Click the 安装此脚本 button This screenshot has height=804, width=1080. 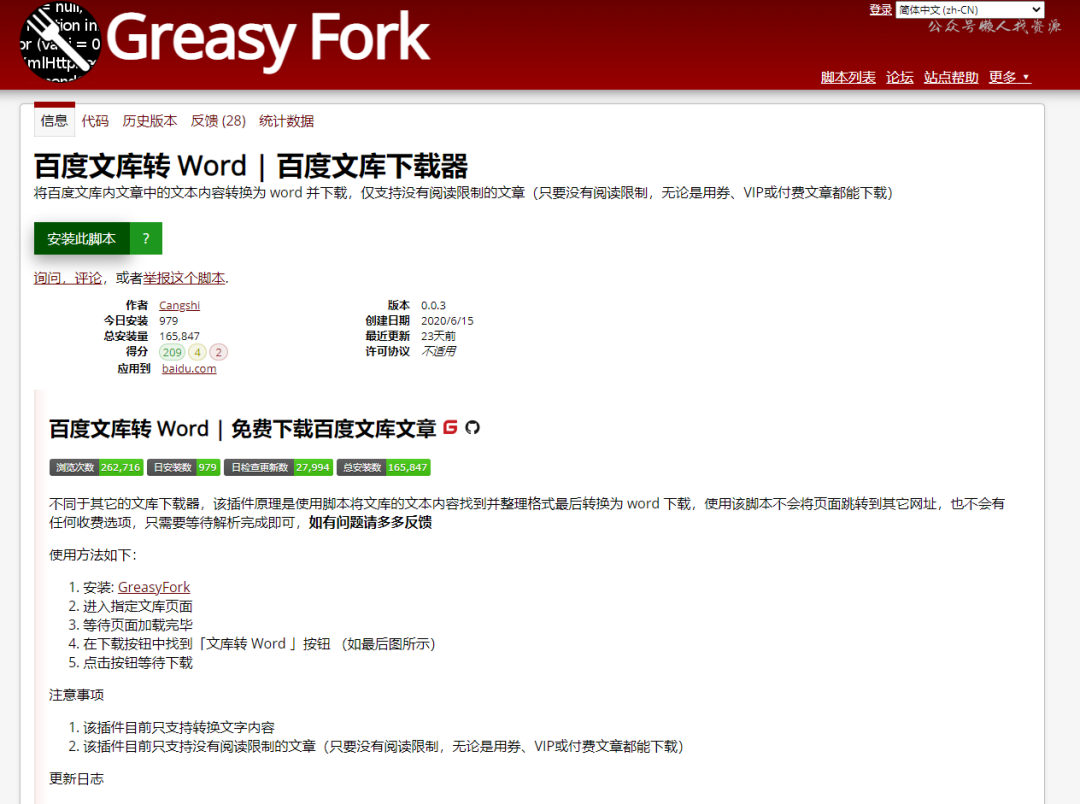pyautogui.click(x=81, y=238)
